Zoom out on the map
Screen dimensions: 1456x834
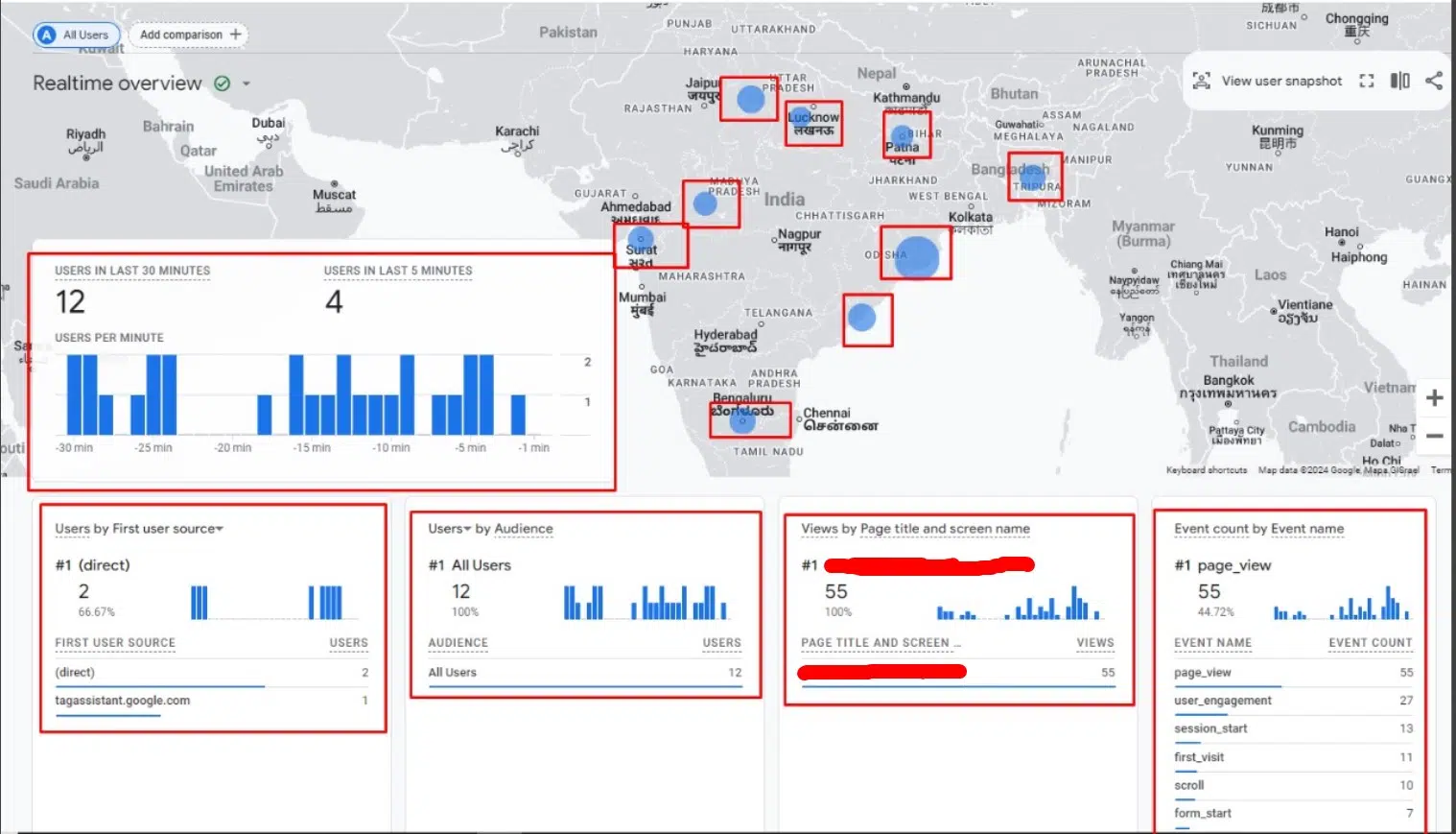(x=1434, y=436)
